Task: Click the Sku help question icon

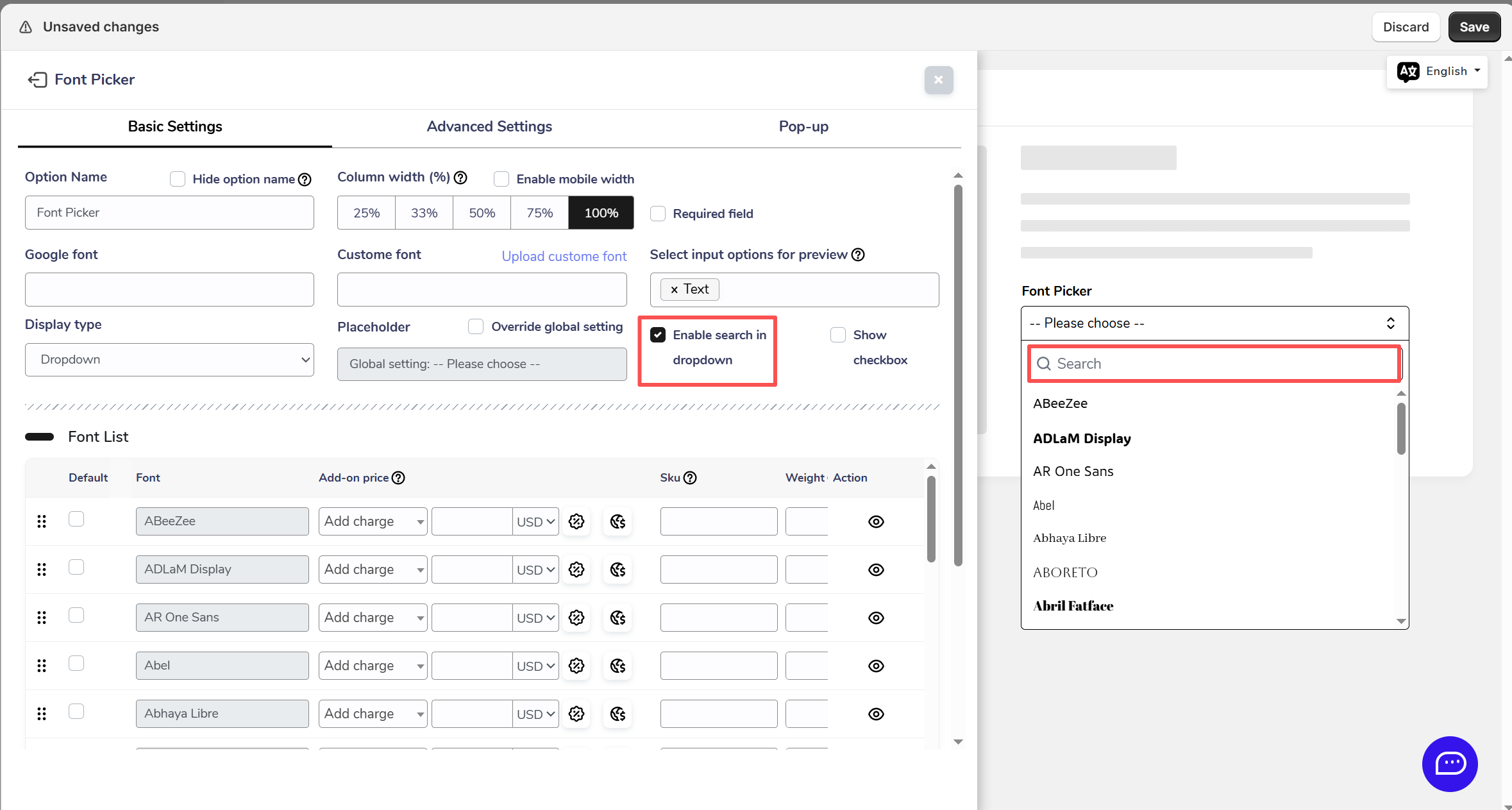Action: pos(690,478)
